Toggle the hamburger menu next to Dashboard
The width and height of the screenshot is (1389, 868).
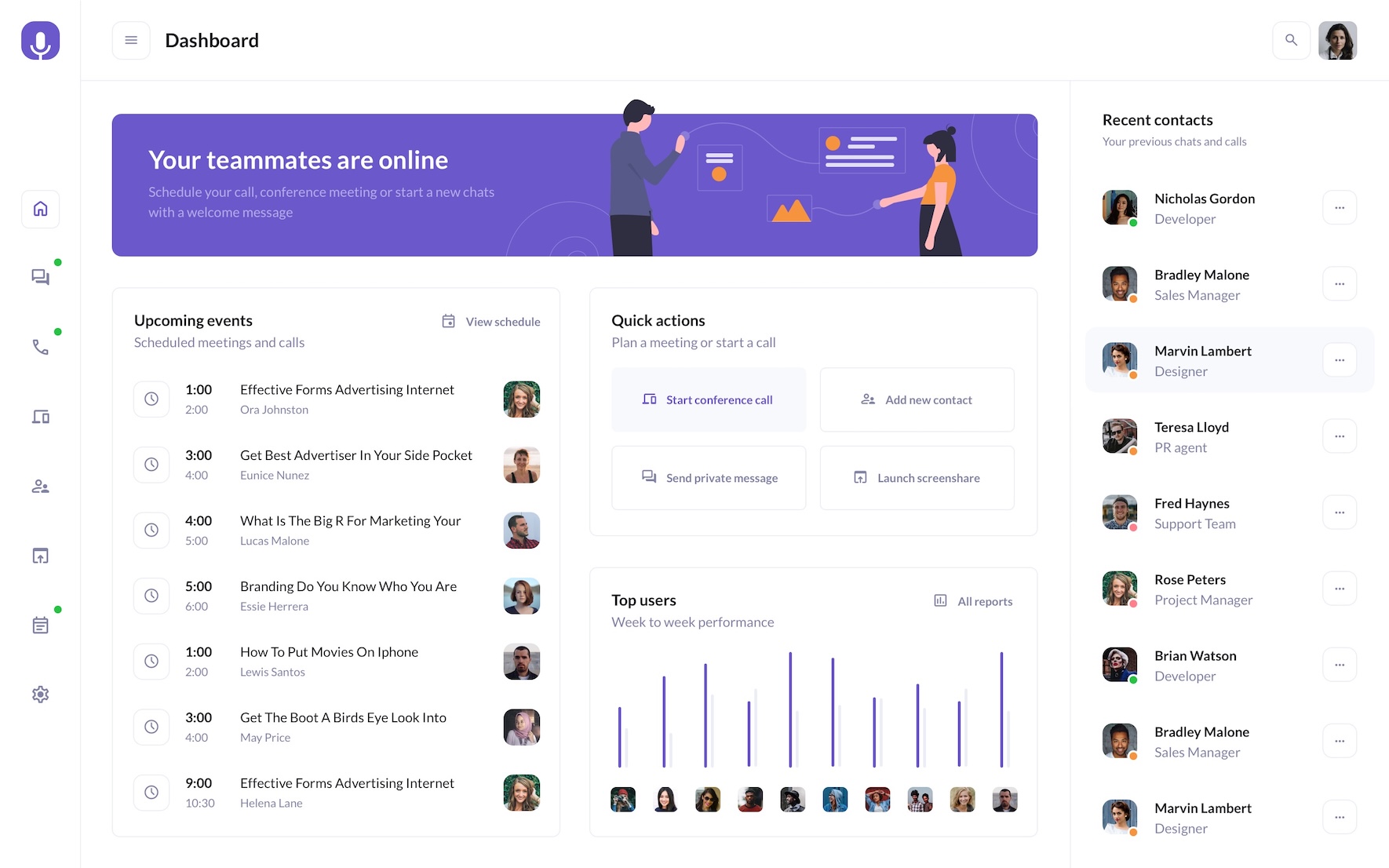(130, 40)
